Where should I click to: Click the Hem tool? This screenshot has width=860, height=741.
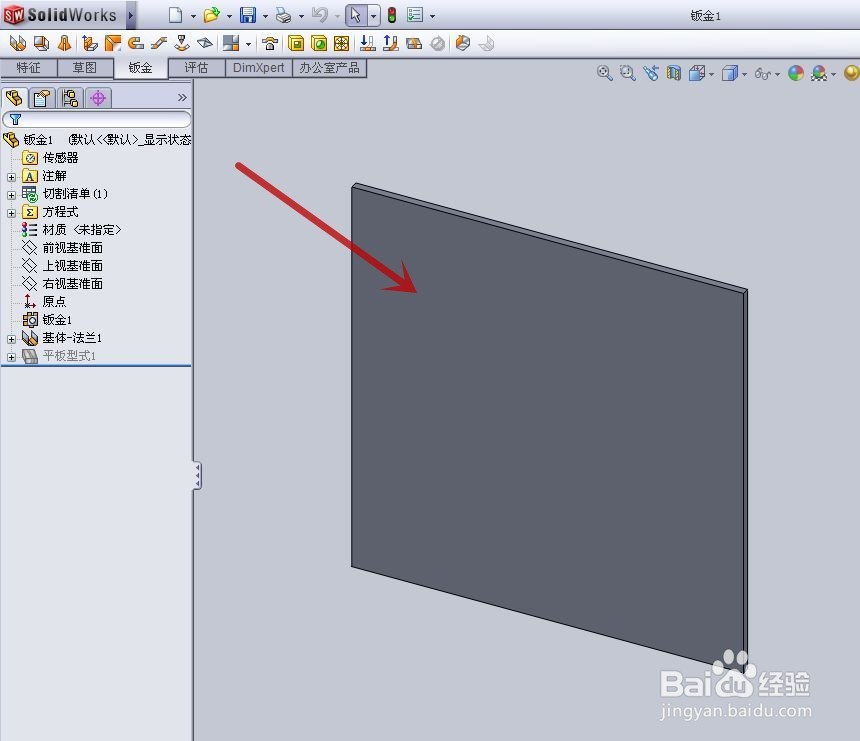coord(135,43)
